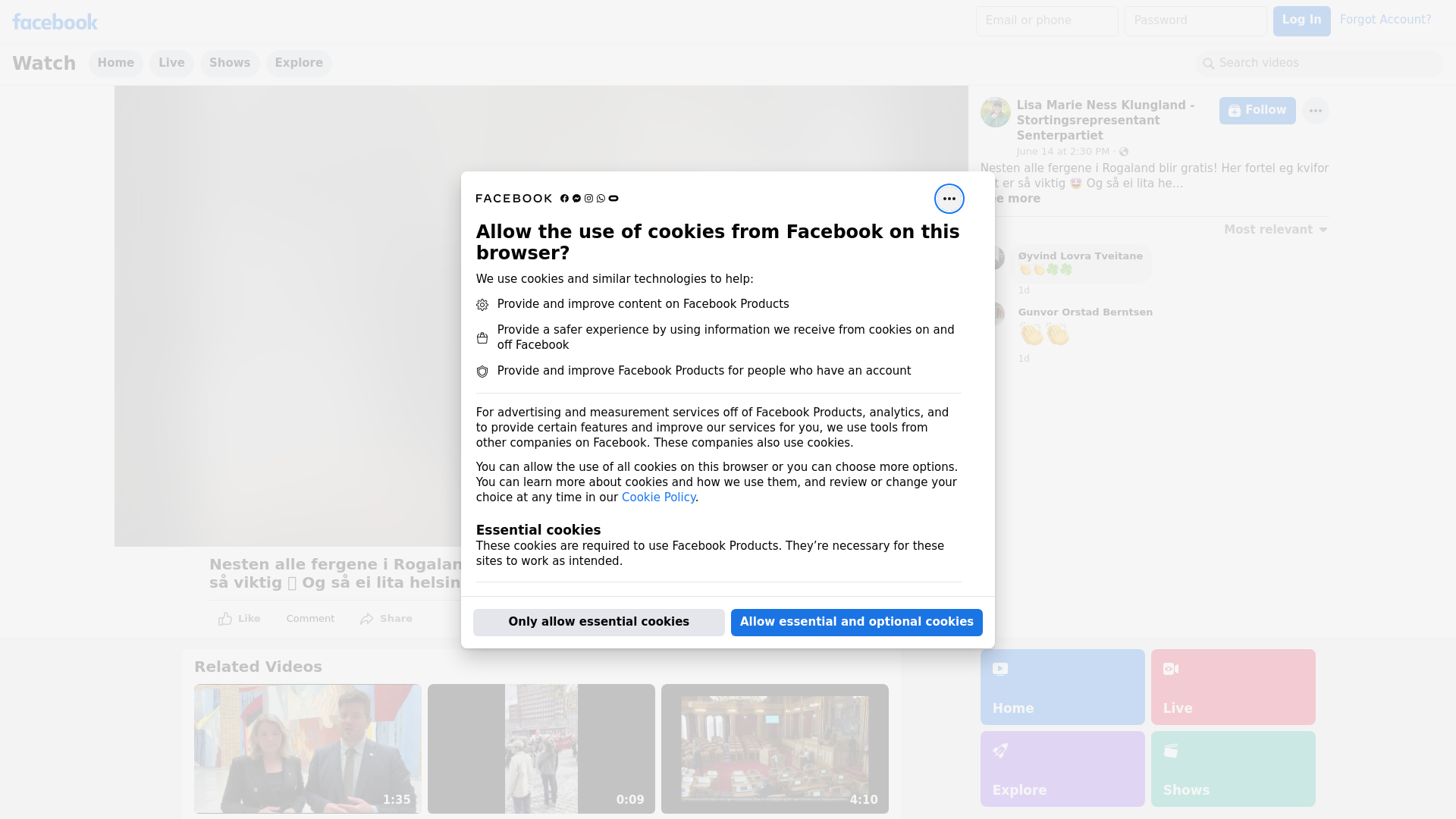Open the Explore tile with rocket icon
1456x819 pixels.
[x=1062, y=769]
